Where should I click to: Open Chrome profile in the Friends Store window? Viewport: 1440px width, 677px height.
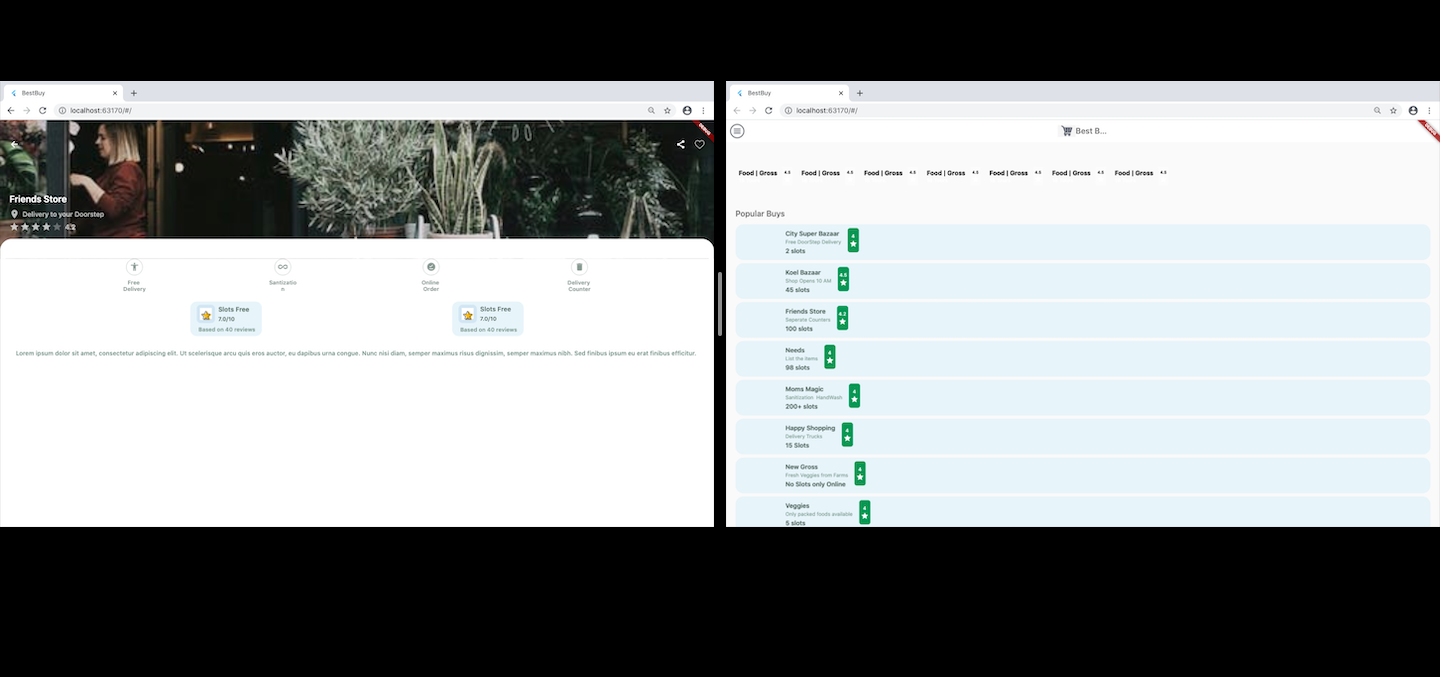point(687,110)
